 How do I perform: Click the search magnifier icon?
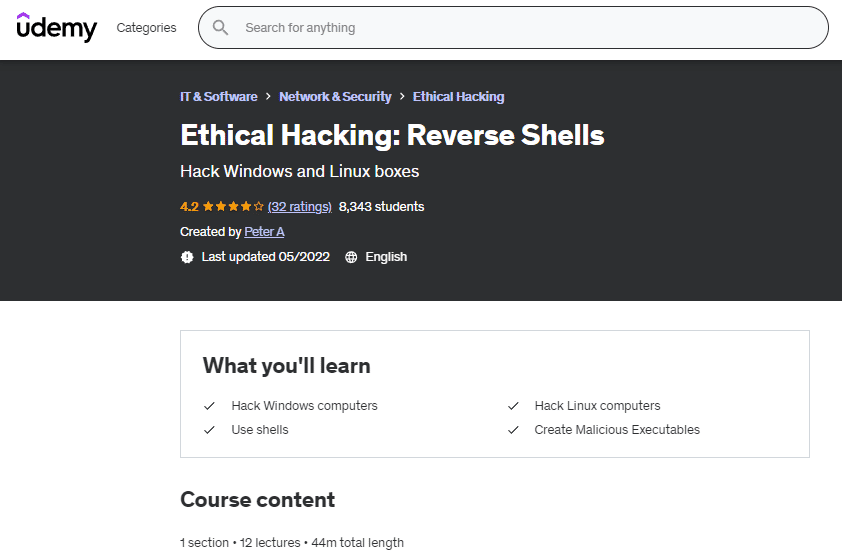pyautogui.click(x=221, y=28)
